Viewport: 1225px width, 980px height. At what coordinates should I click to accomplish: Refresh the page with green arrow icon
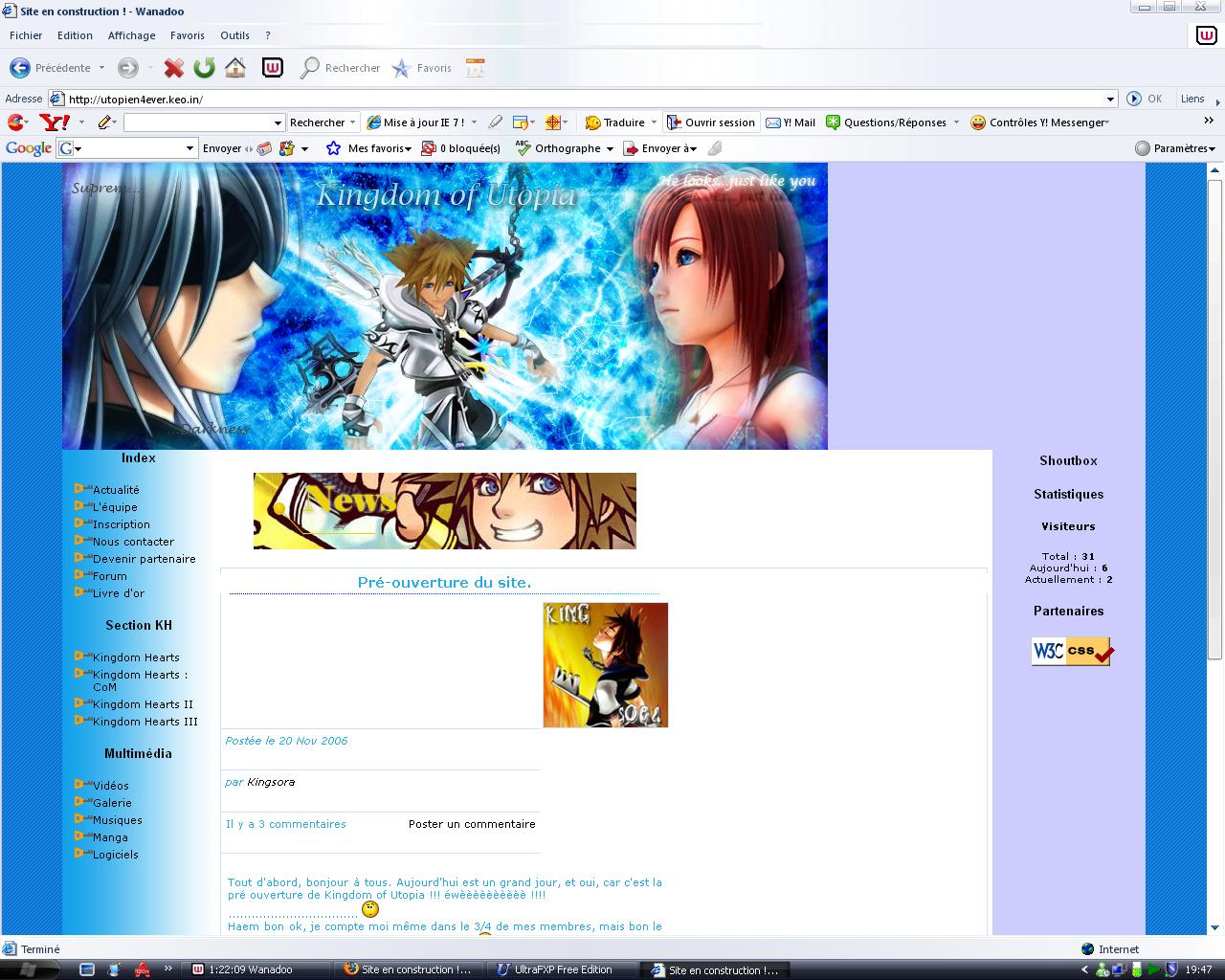tap(204, 68)
